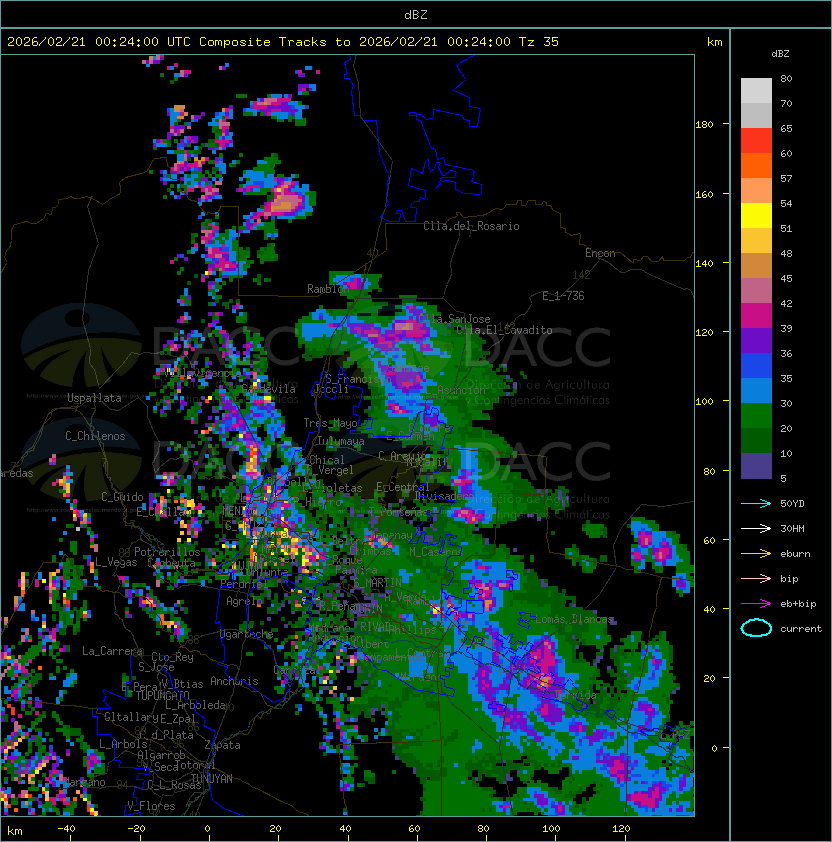This screenshot has height=842, width=832.
Task: Click the '120' km tick on the horizontal axis
Action: [x=621, y=829]
